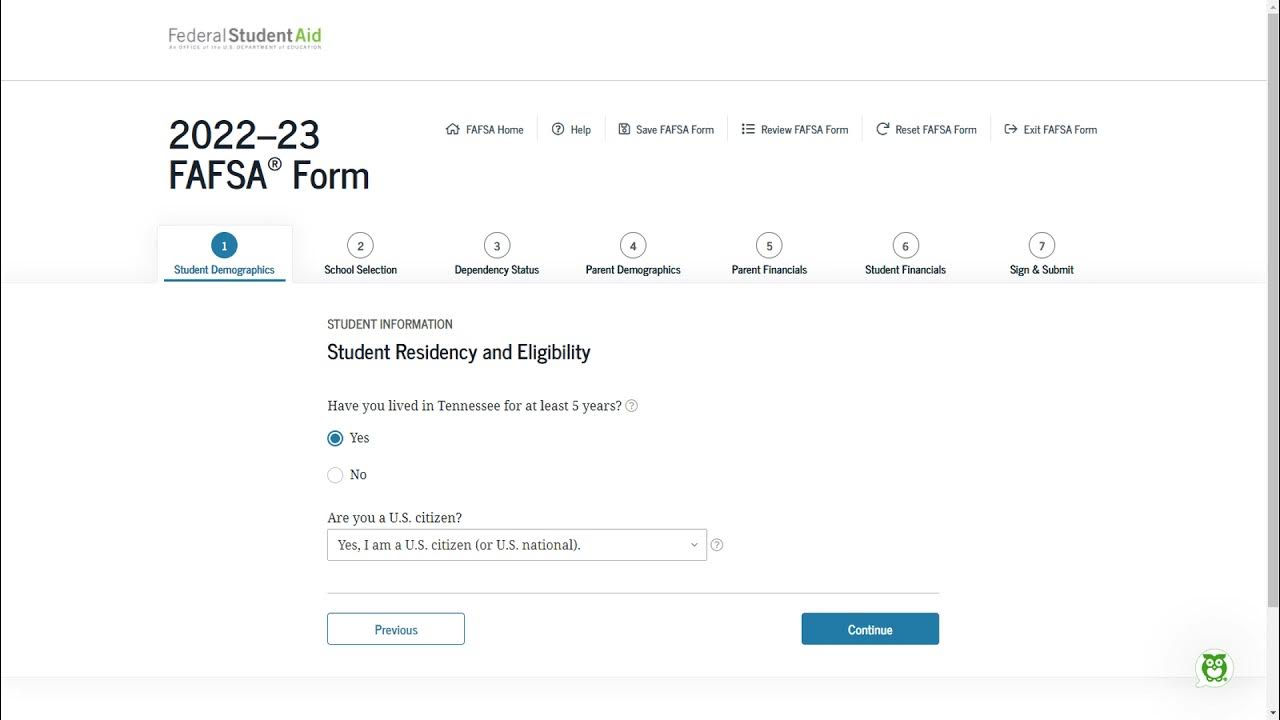
Task: Click the Review FAFSA Form list icon
Action: 748,129
